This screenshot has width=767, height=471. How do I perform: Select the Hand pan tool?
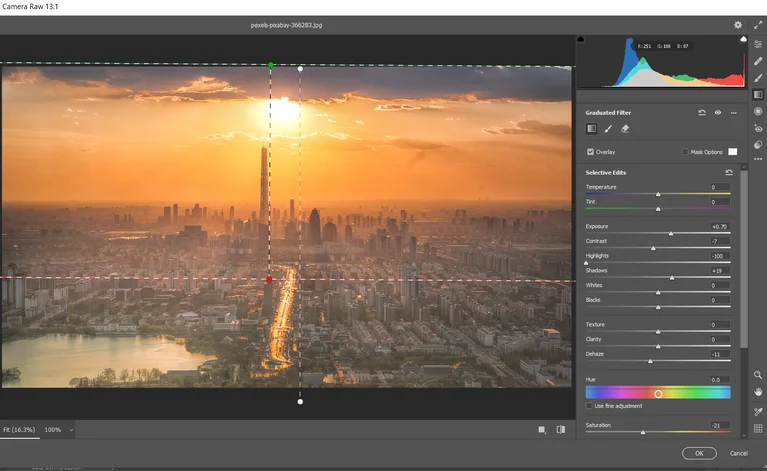[758, 392]
